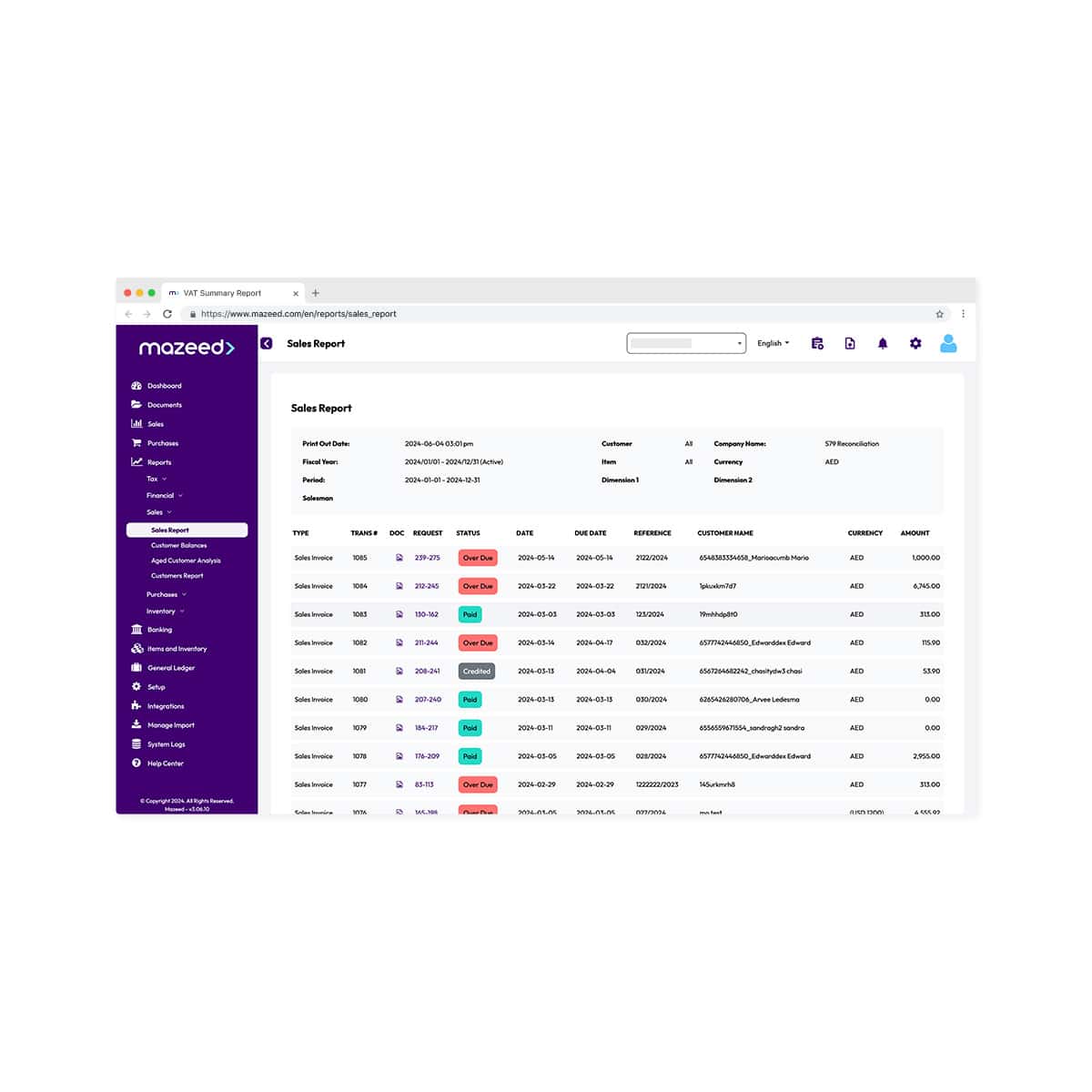Collapse sidebar using purple arrow icon
1092x1092 pixels.
(x=267, y=344)
